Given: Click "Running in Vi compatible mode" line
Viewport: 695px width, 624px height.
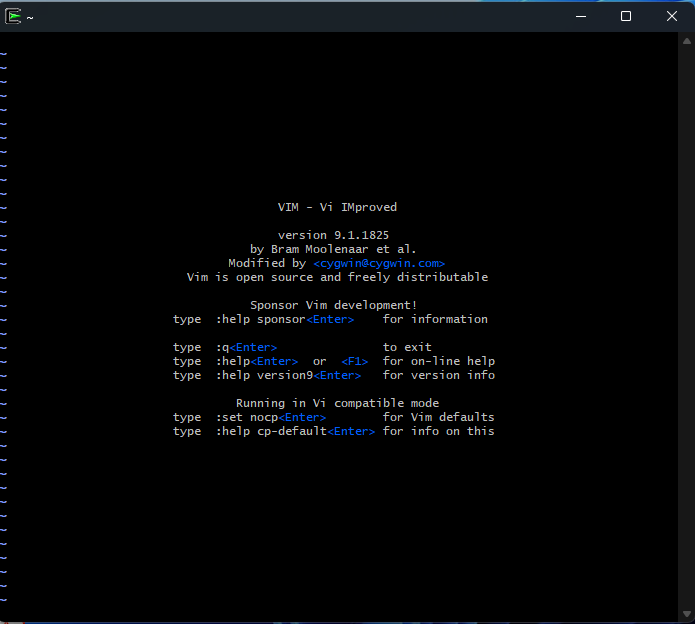Looking at the screenshot, I should (337, 403).
